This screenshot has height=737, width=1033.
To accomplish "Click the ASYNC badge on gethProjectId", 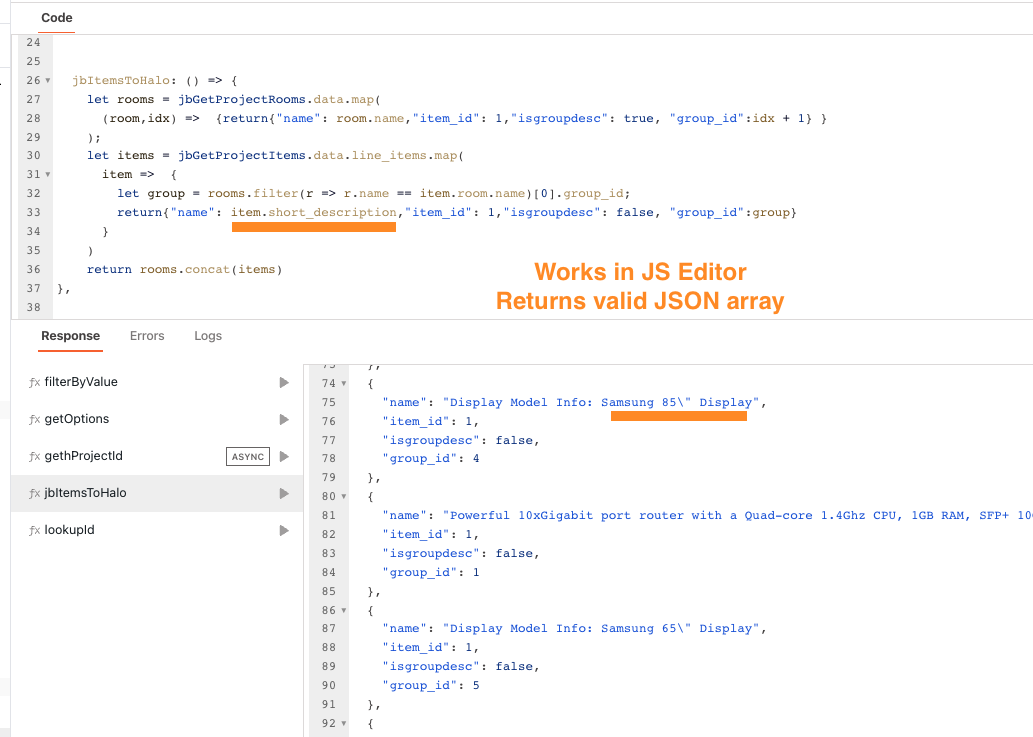I will pos(248,456).
